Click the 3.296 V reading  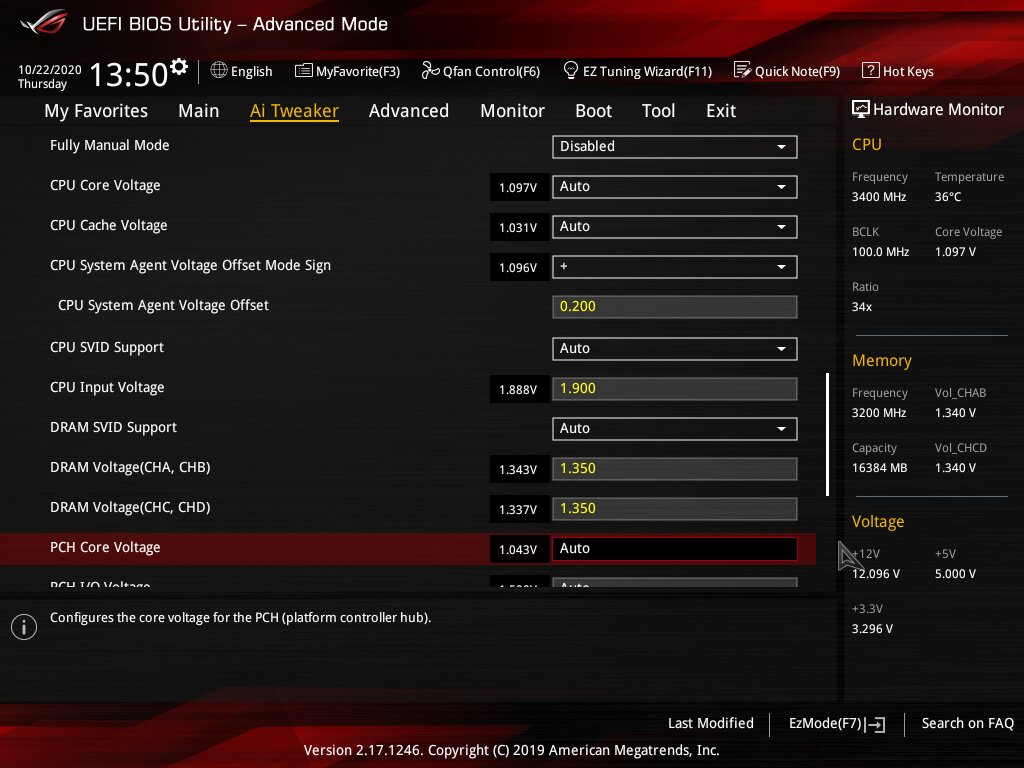872,628
